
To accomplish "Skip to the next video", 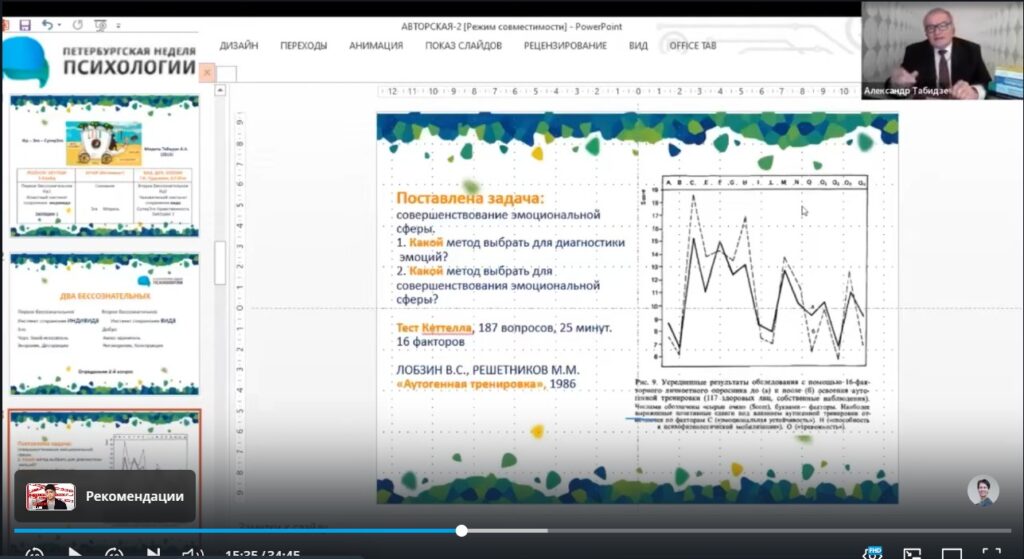I will pos(152,553).
